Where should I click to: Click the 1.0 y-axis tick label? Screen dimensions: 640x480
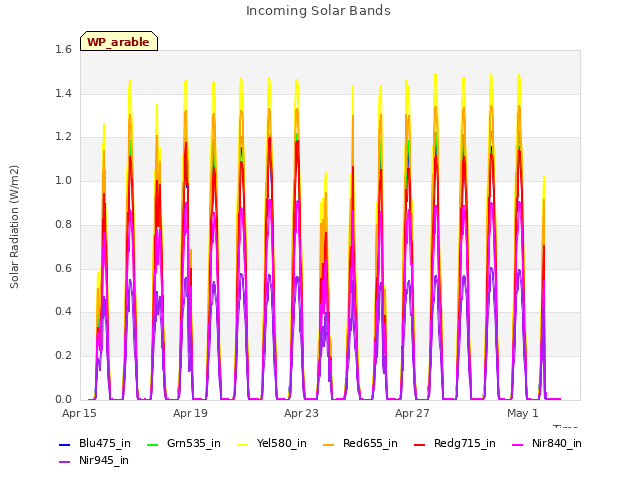[63, 180]
